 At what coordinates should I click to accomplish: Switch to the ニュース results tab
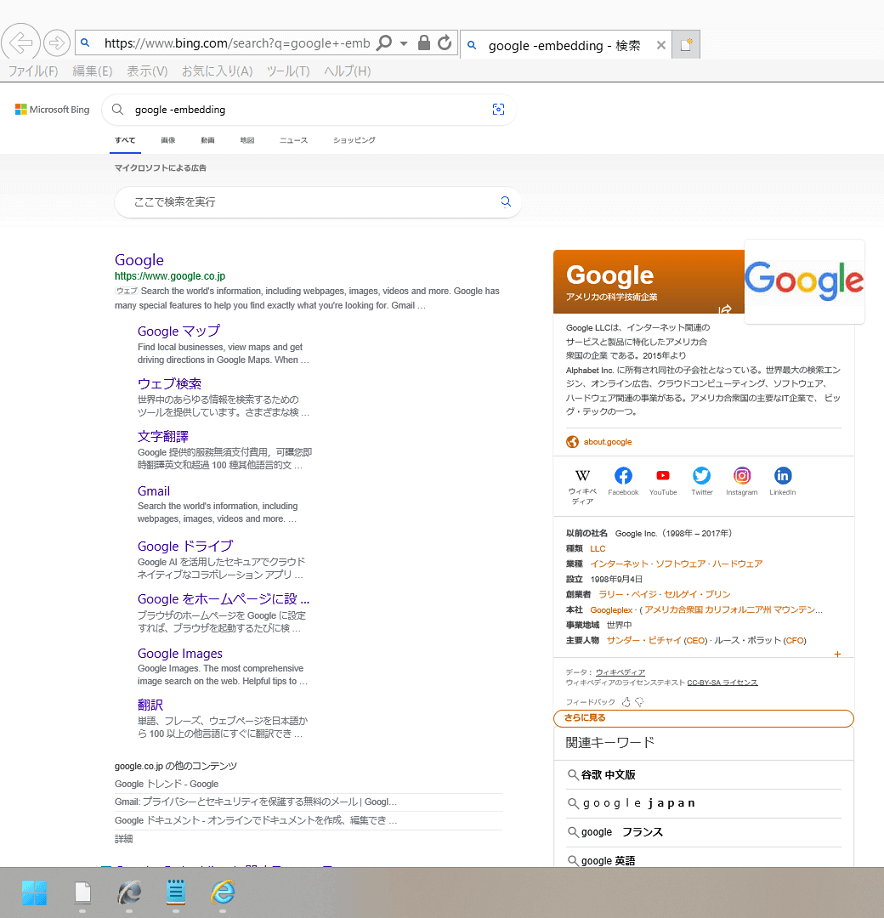[293, 140]
